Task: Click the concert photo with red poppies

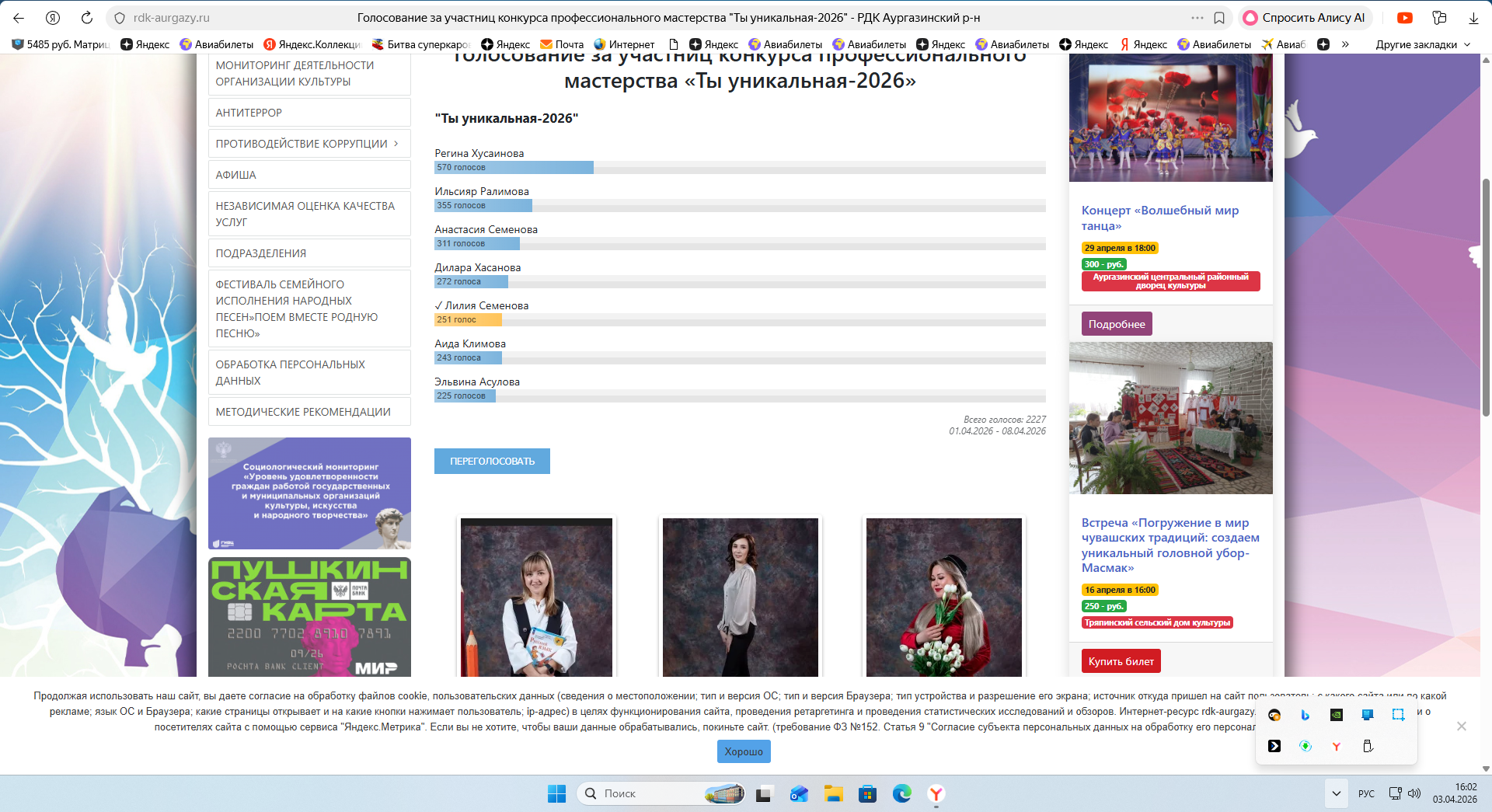Action: (x=1171, y=118)
